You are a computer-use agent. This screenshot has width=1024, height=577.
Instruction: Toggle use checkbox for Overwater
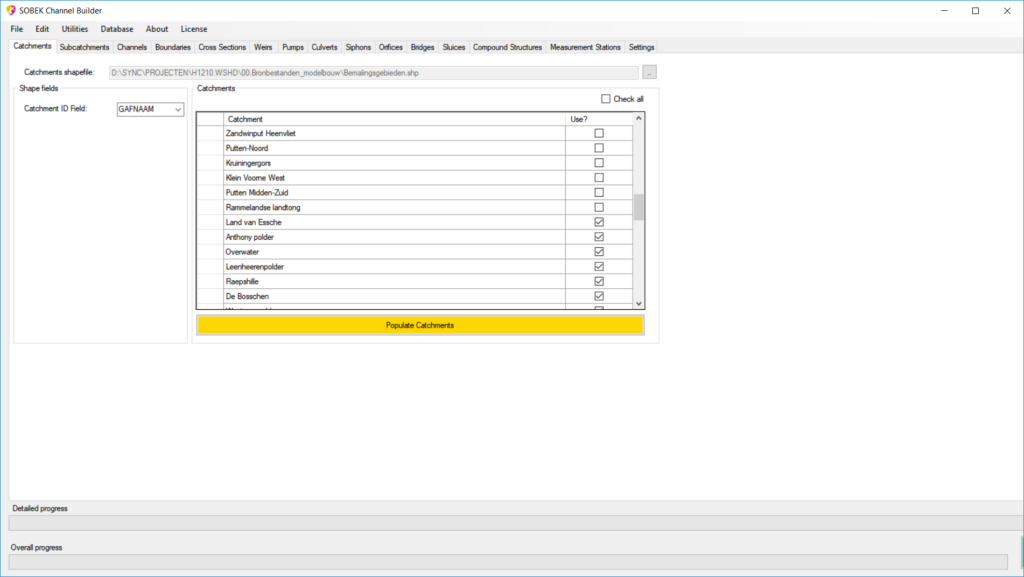[599, 252]
